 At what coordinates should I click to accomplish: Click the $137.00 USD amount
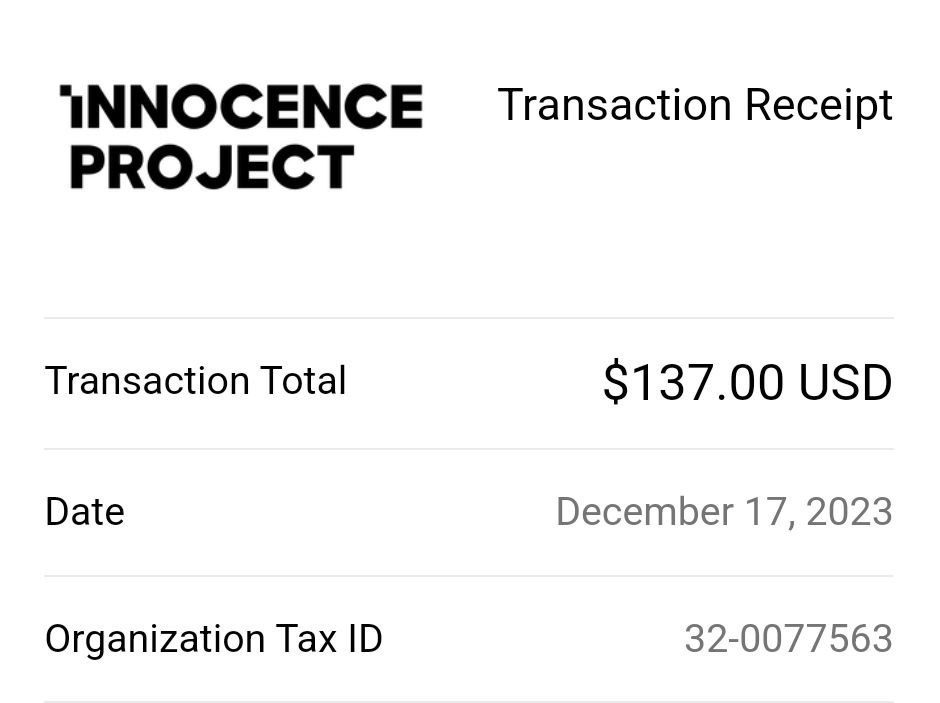tap(748, 382)
